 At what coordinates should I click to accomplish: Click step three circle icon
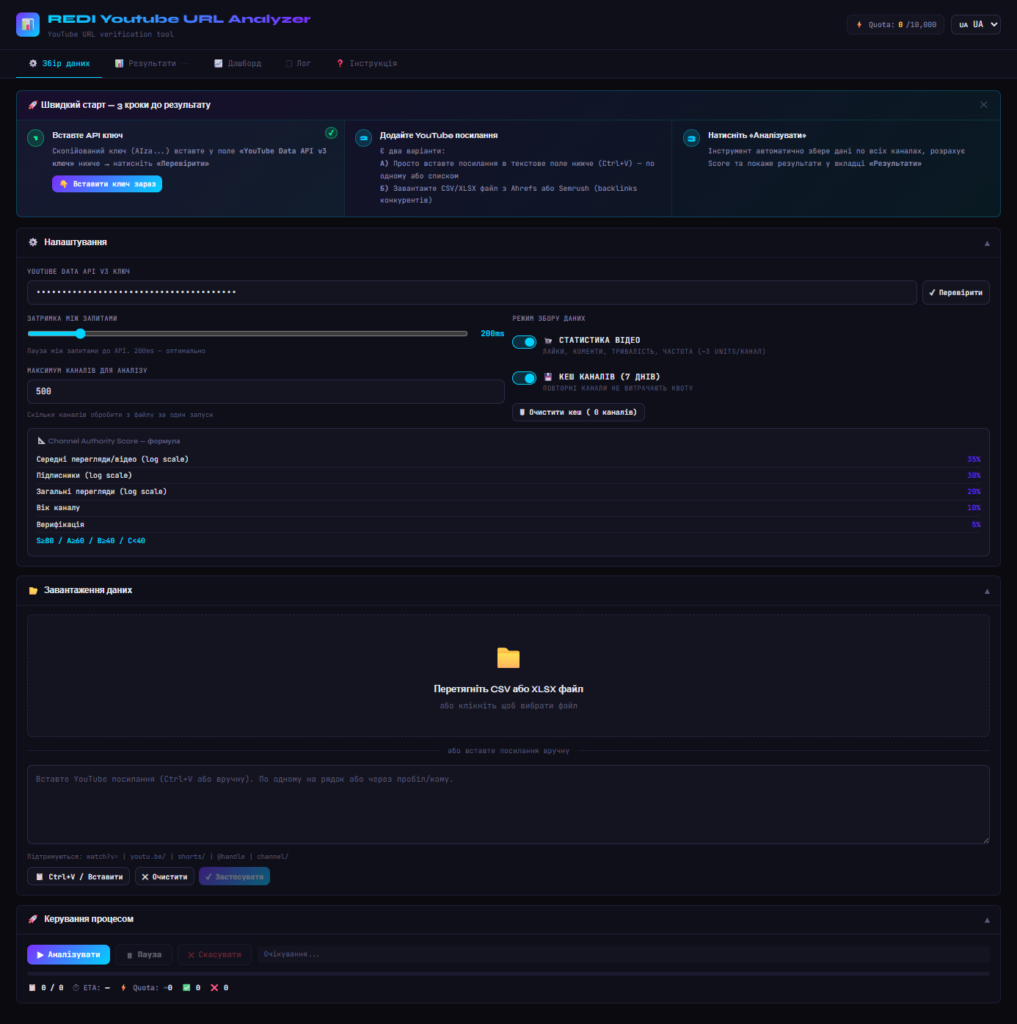(691, 137)
